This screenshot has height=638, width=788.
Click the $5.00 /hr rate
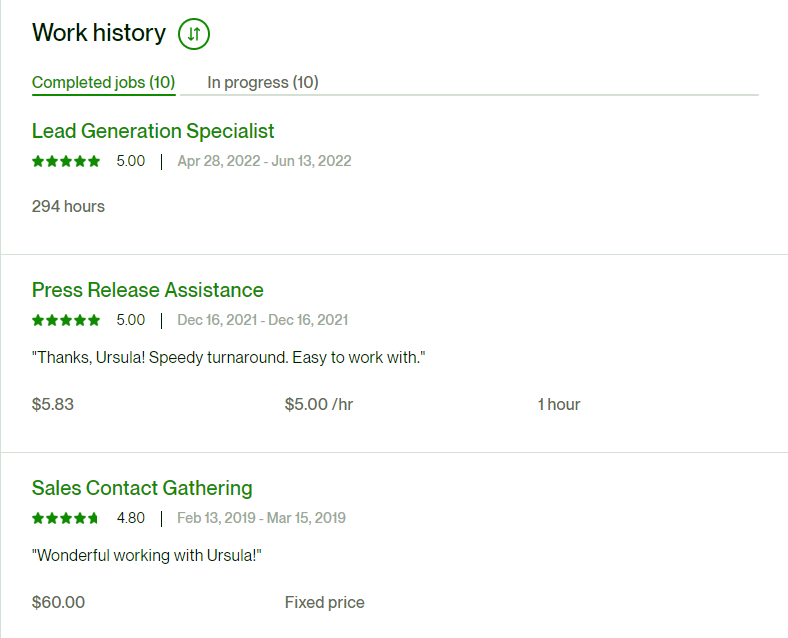click(x=319, y=404)
